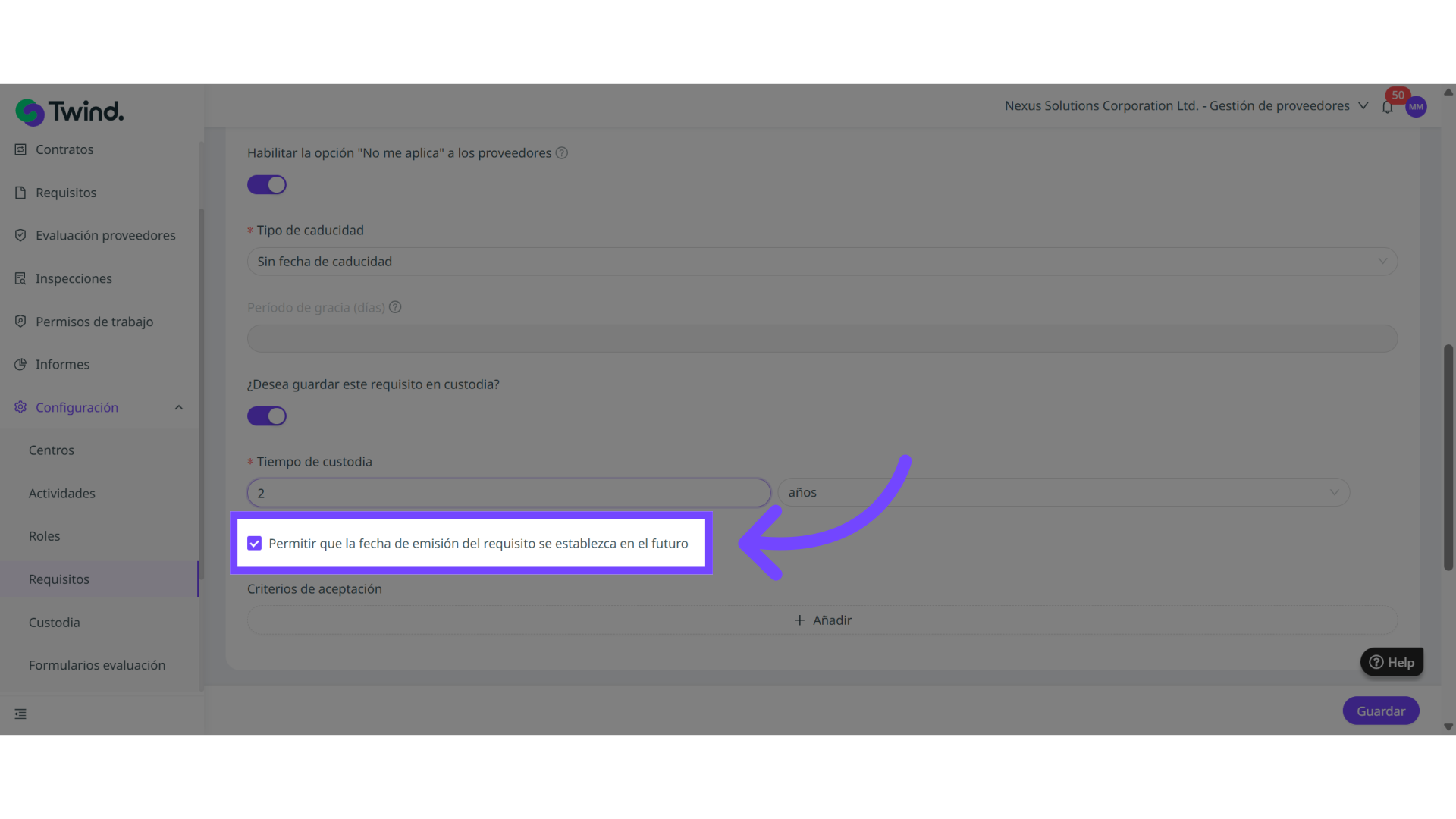Open the company selector dropdown

tap(1187, 106)
